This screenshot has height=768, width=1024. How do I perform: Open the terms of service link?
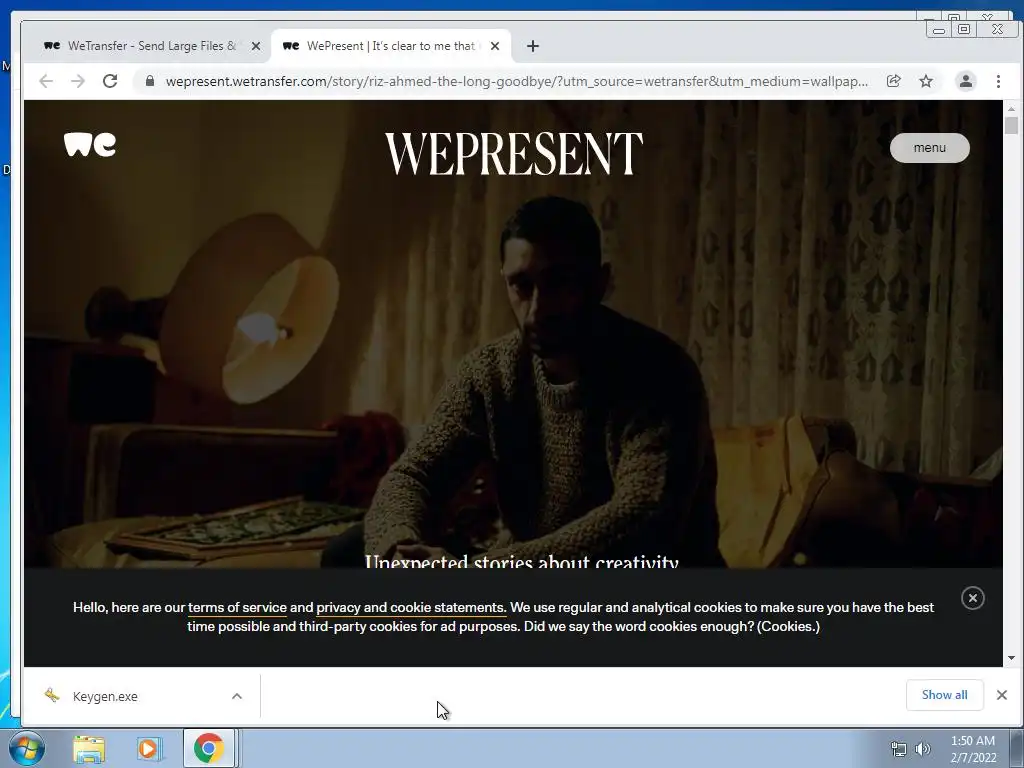click(237, 607)
